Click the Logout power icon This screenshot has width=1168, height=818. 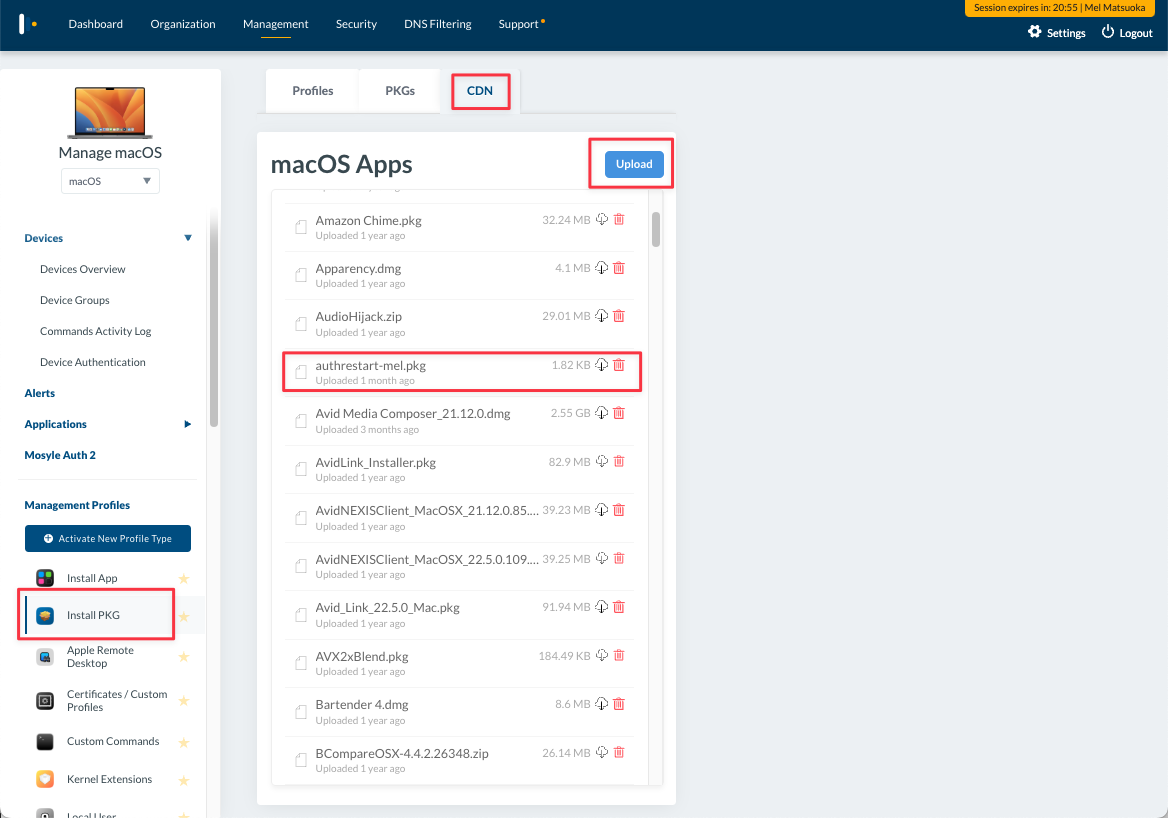click(x=1108, y=32)
